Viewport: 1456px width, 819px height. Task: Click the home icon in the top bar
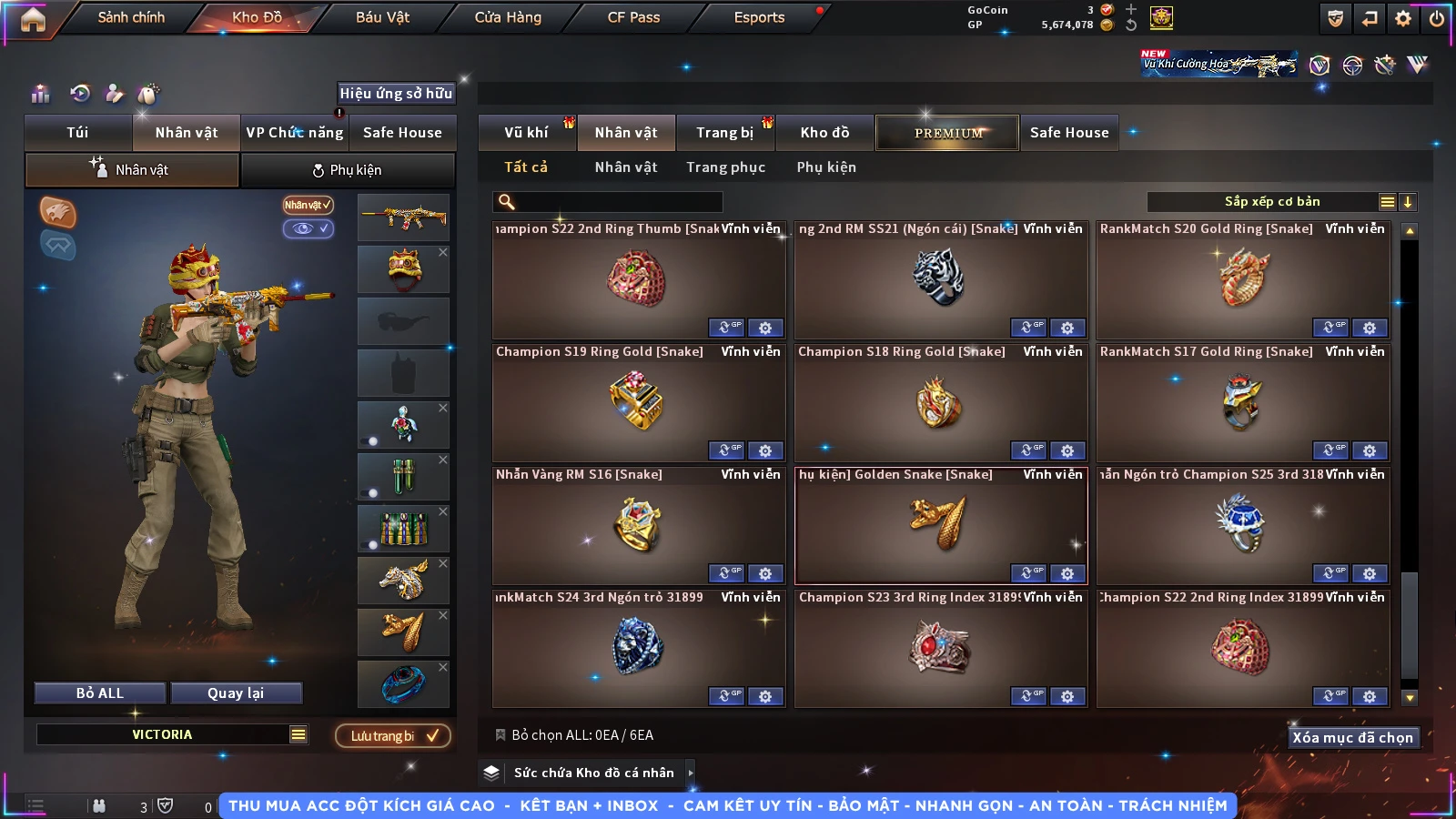[33, 19]
